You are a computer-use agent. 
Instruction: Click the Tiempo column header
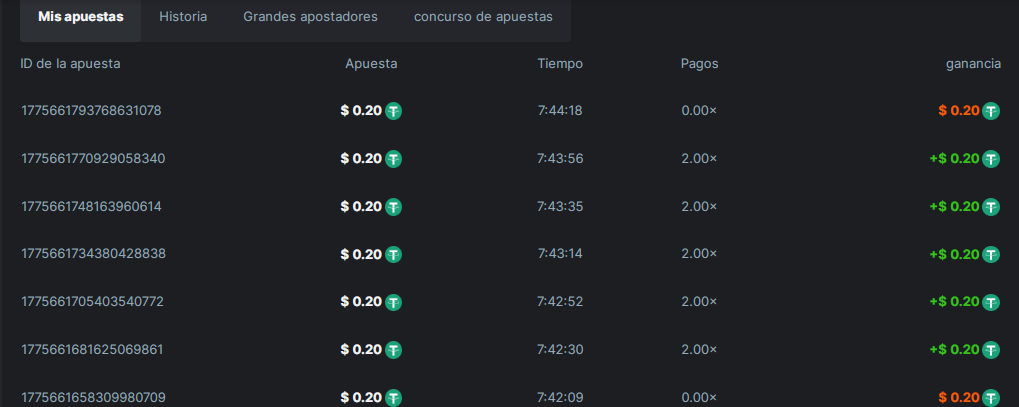coord(560,64)
